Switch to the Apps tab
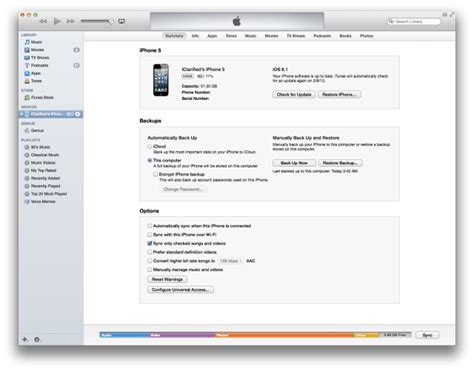 point(212,36)
